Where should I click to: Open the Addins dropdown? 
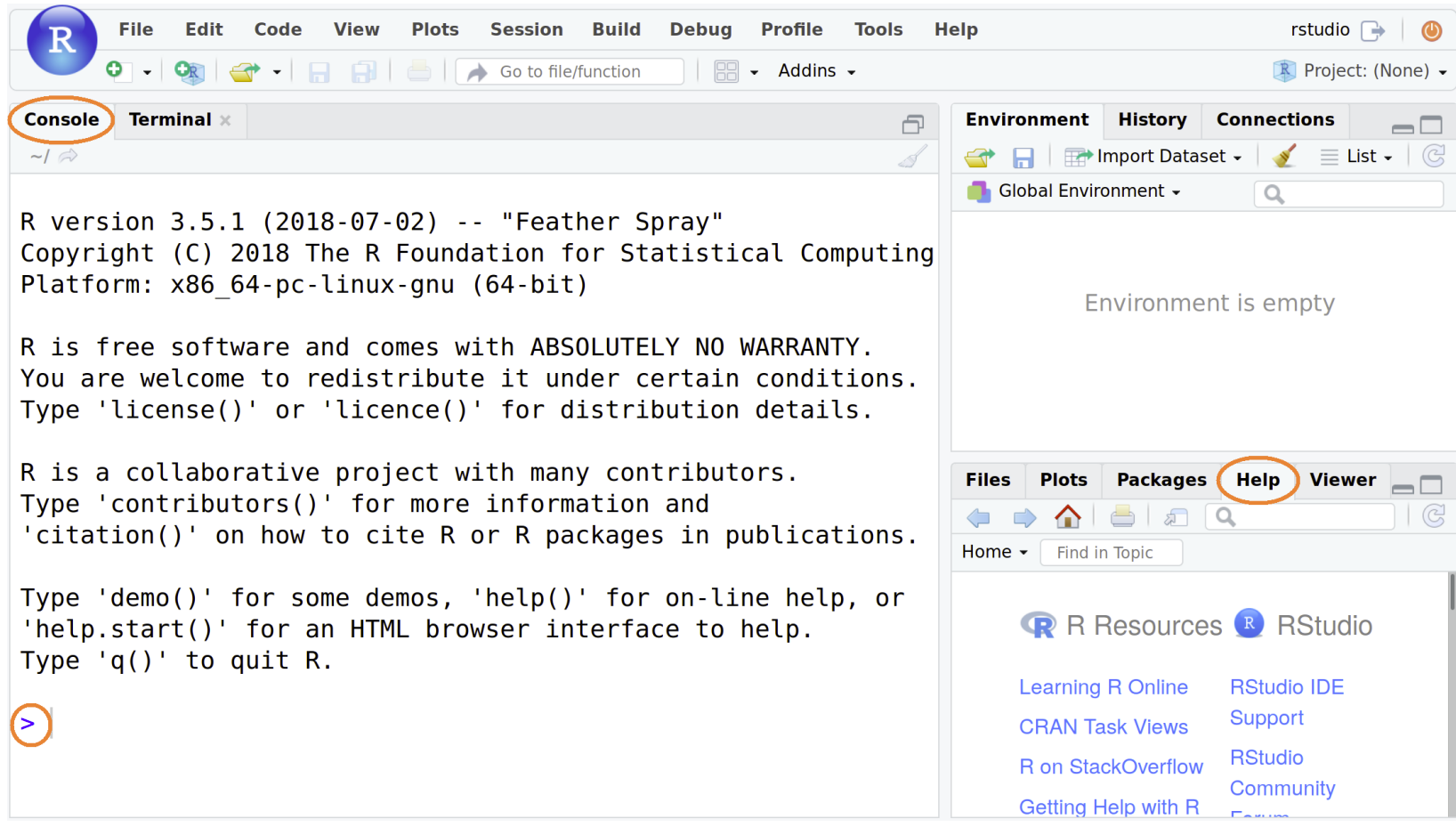816,70
